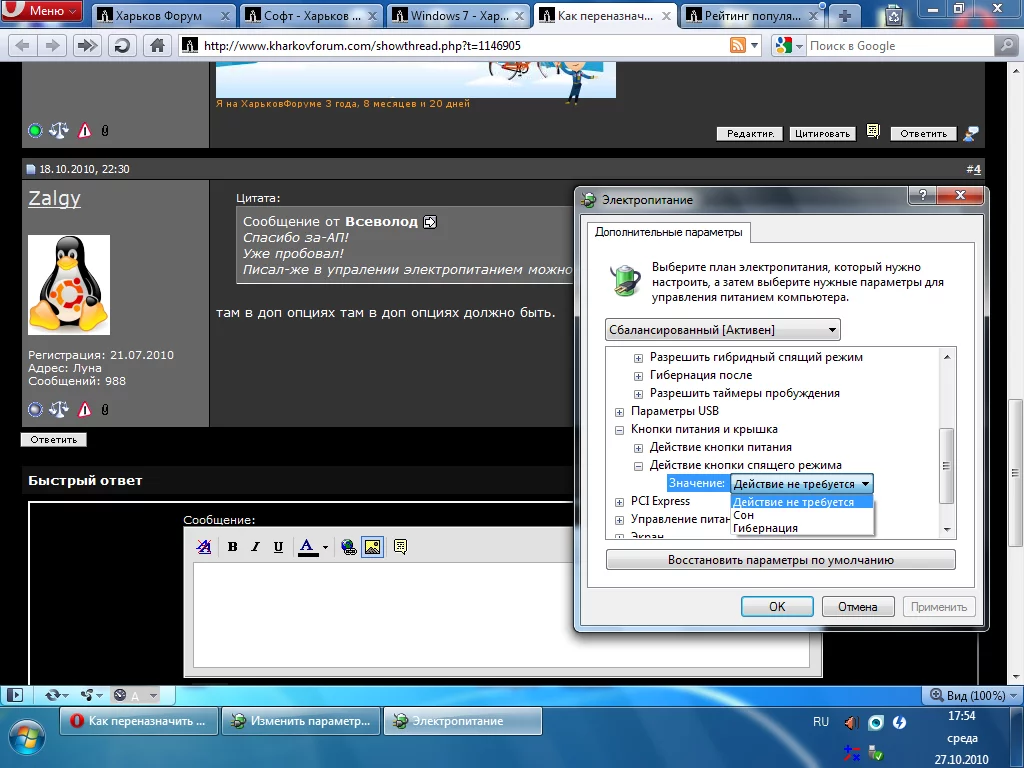
Task: Expand the Параметры USB node
Action: click(619, 412)
